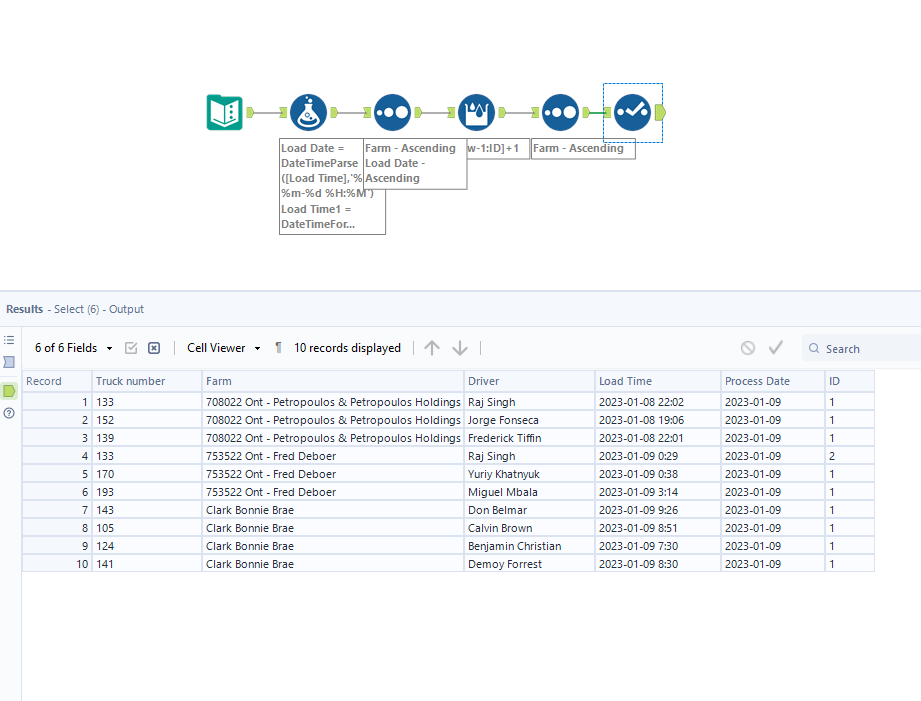
Task: Show messages list in Results sidebar
Action: (9, 340)
